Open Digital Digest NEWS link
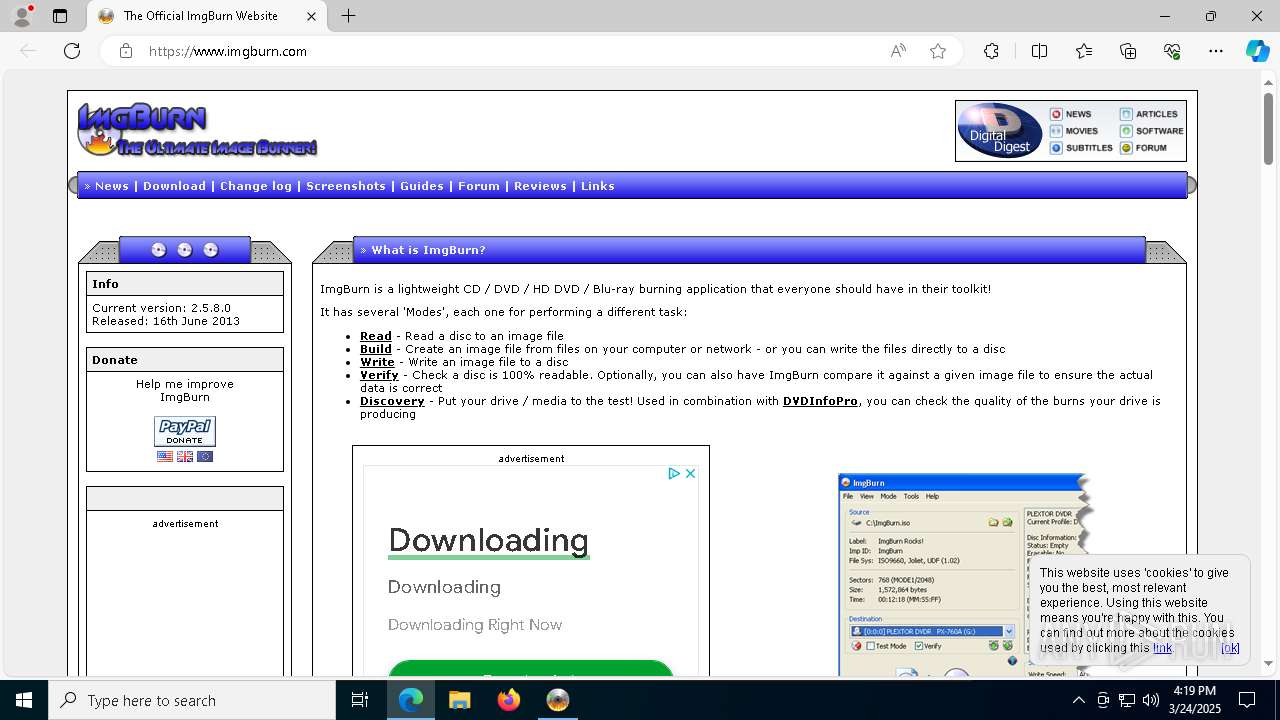Viewport: 1280px width, 720px height. point(1071,114)
